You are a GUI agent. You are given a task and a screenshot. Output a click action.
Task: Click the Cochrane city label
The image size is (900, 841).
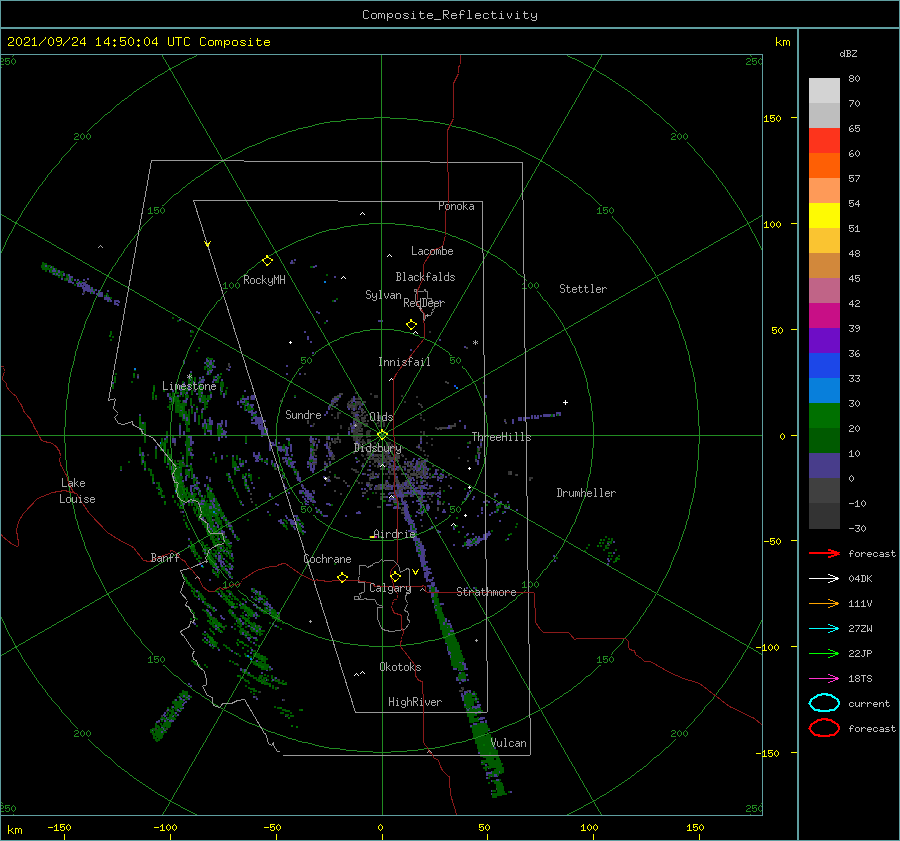[327, 559]
